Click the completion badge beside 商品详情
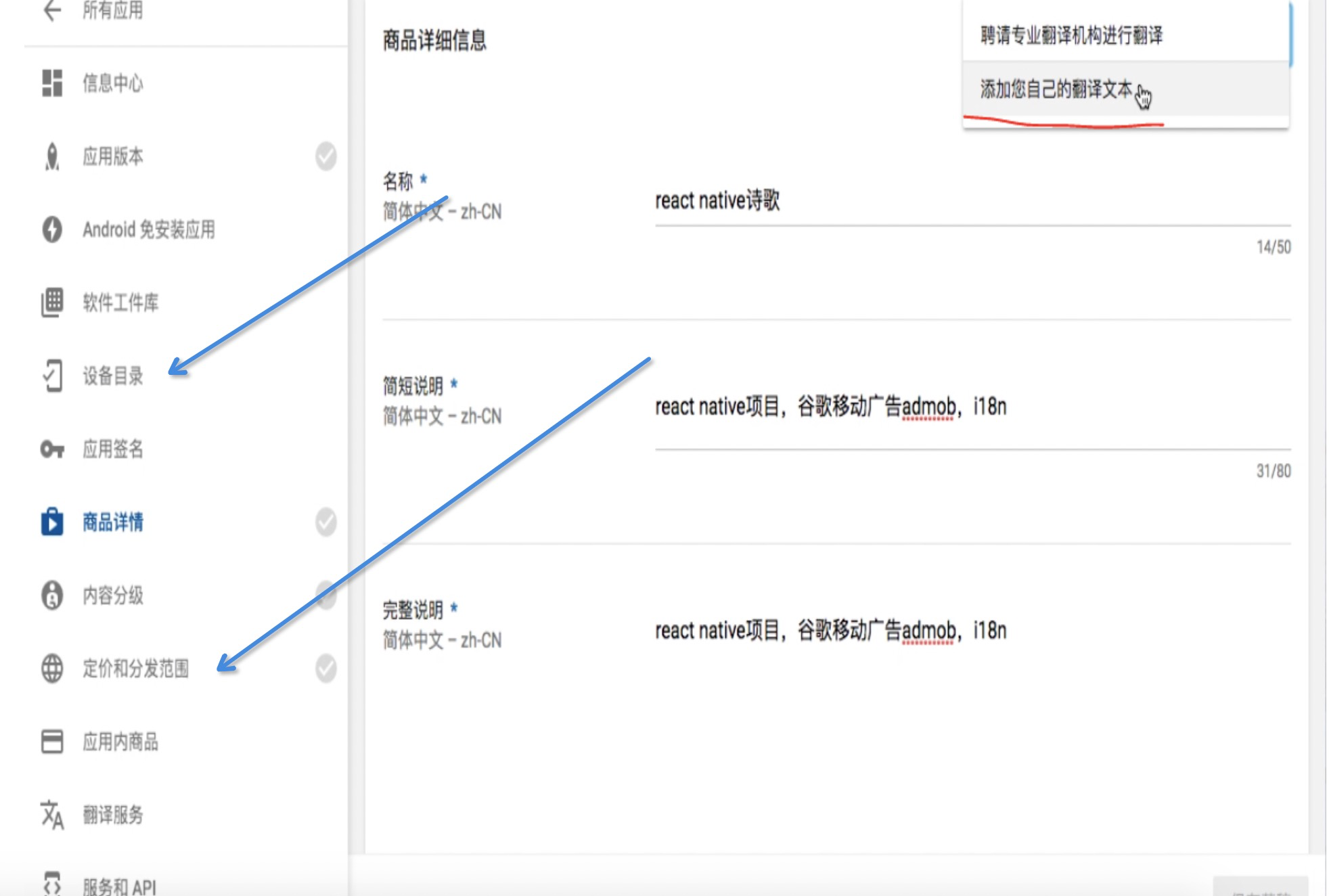This screenshot has width=1329, height=896. pos(326,521)
